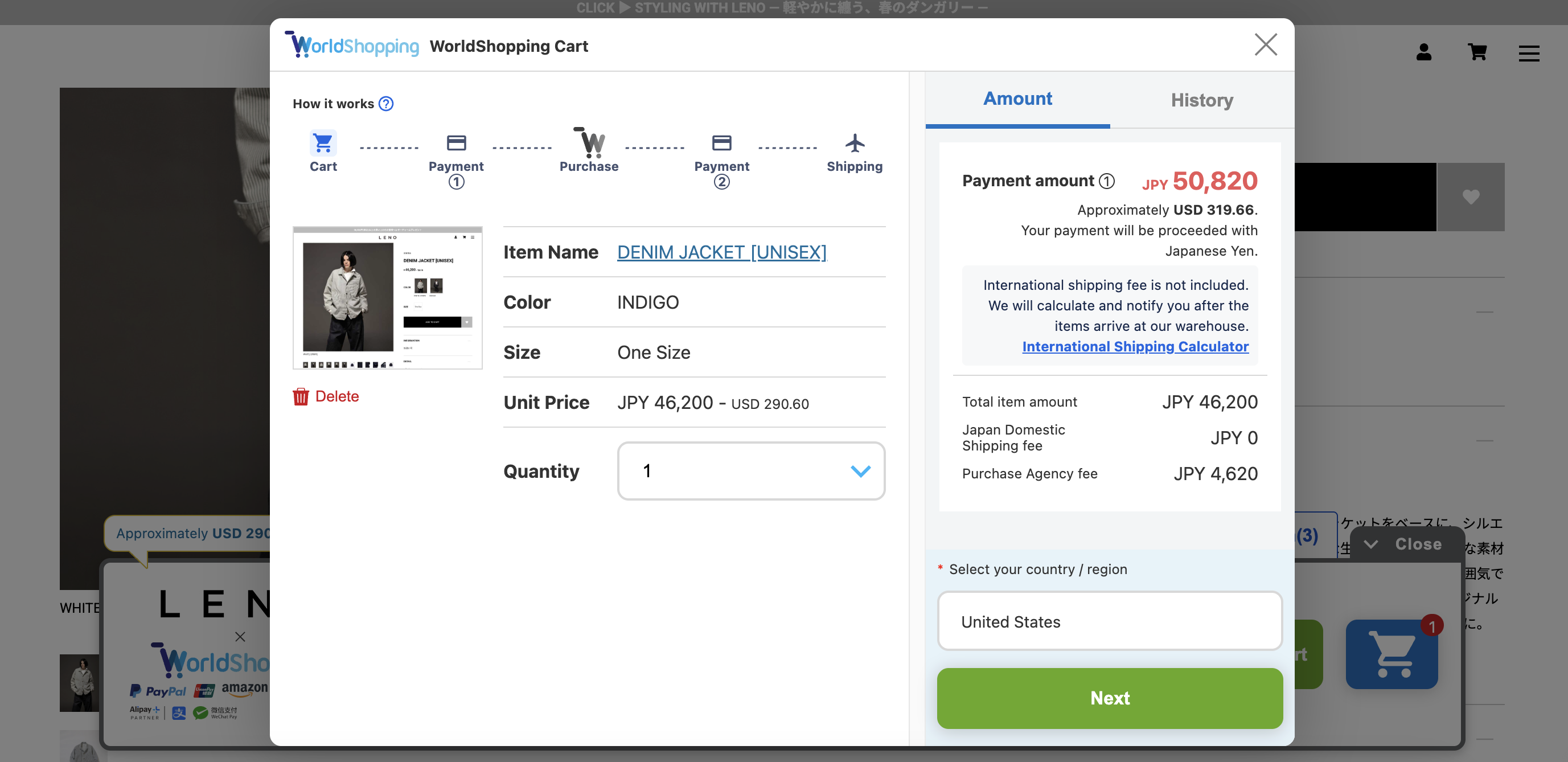Viewport: 1568px width, 762px height.
Task: Click the PayPal logo in the banner
Action: [158, 691]
